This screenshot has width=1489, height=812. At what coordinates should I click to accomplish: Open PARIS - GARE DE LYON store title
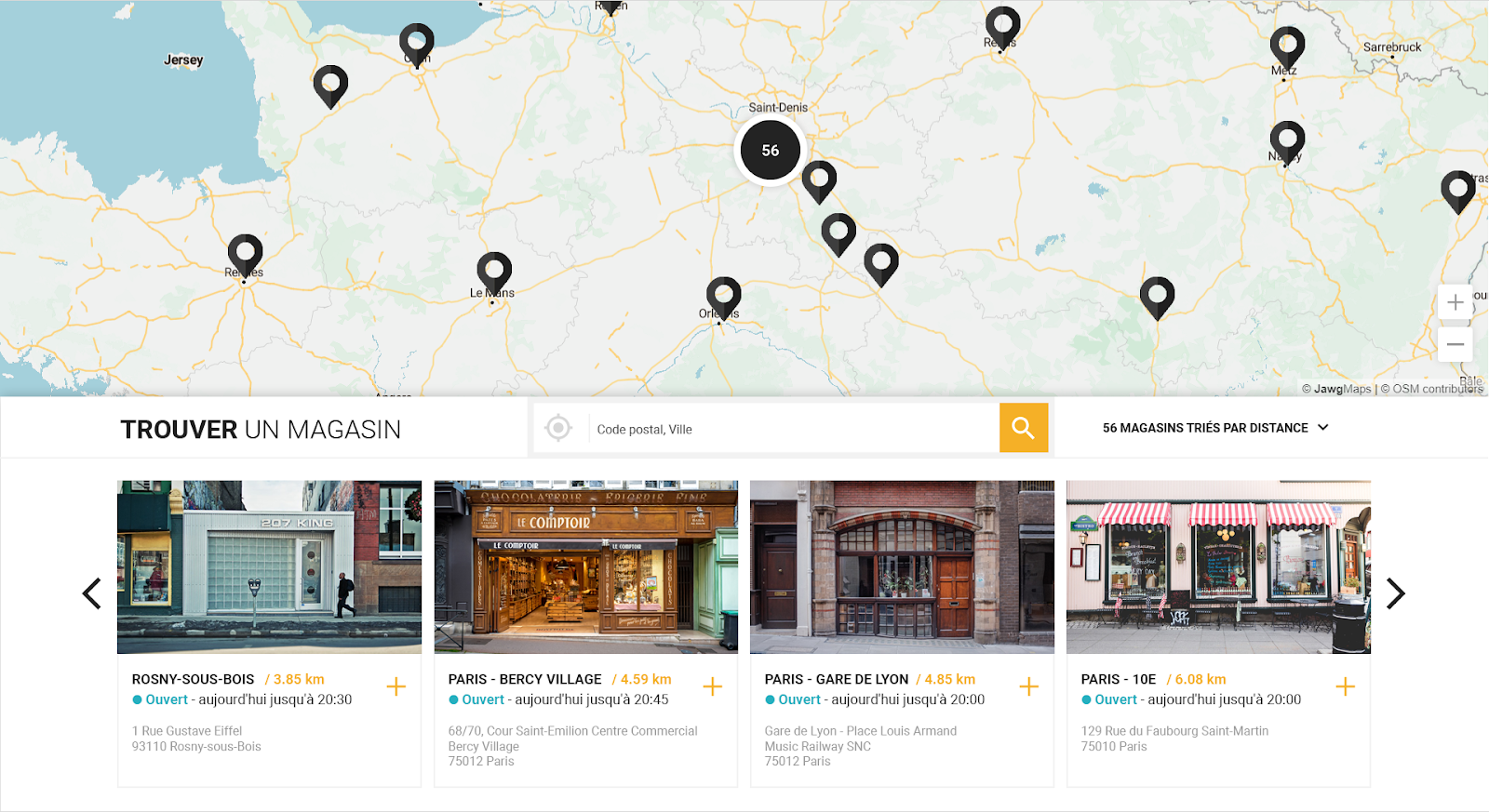(837, 679)
